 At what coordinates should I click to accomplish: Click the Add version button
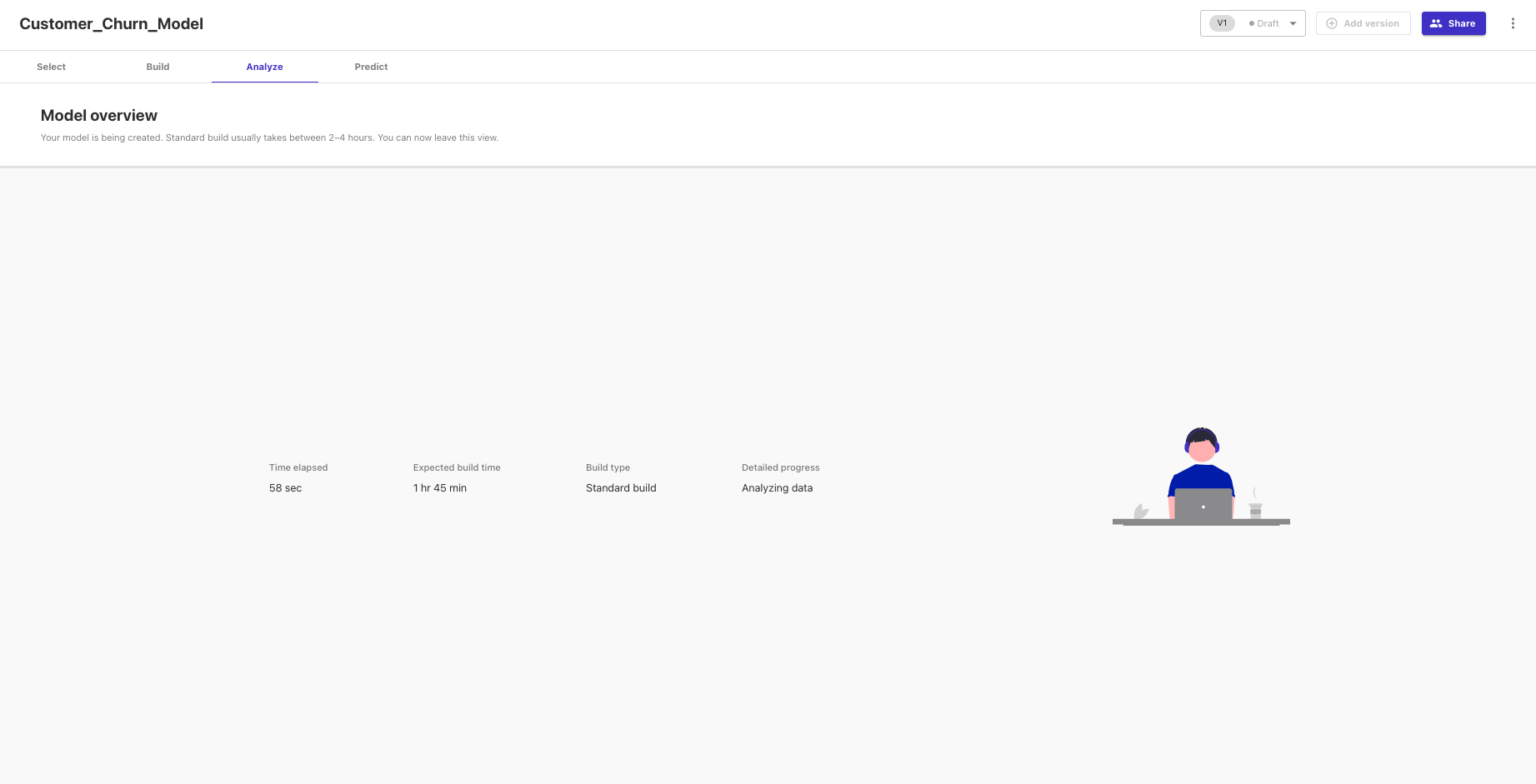coord(1362,23)
